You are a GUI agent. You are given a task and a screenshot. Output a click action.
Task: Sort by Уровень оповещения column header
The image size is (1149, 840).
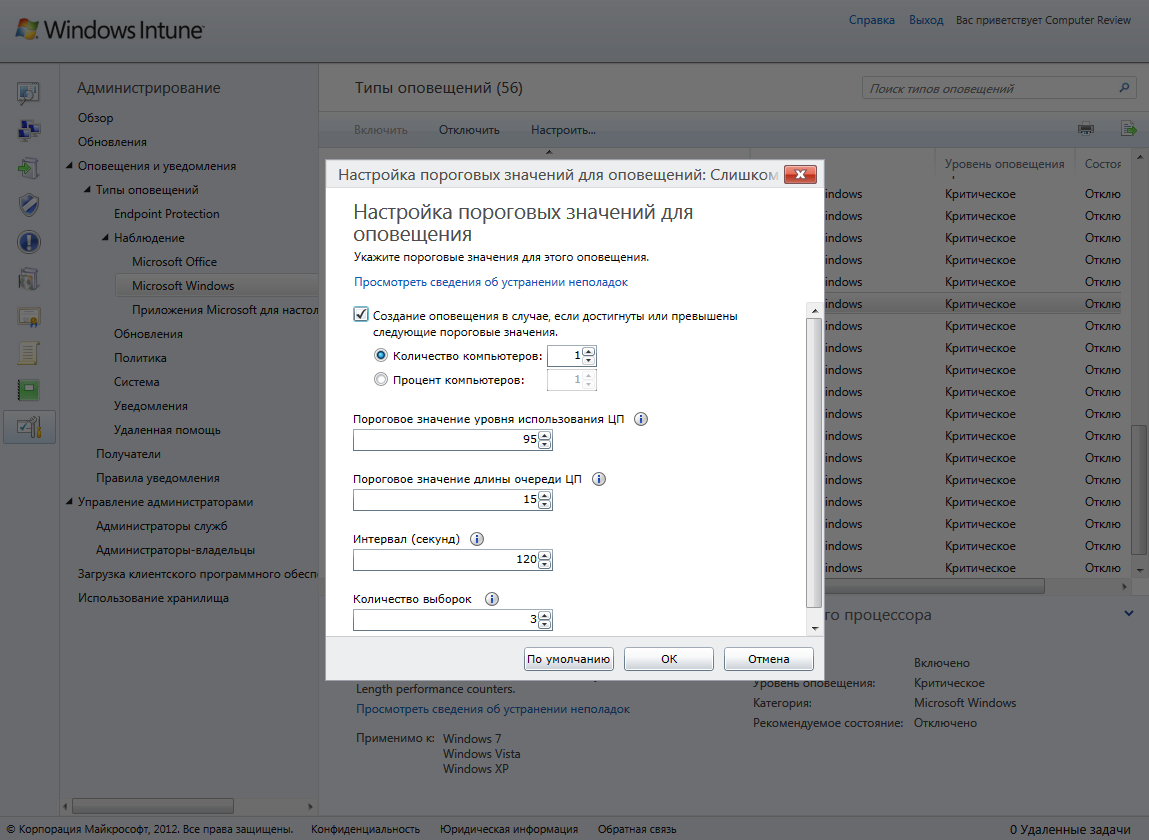tap(1004, 164)
